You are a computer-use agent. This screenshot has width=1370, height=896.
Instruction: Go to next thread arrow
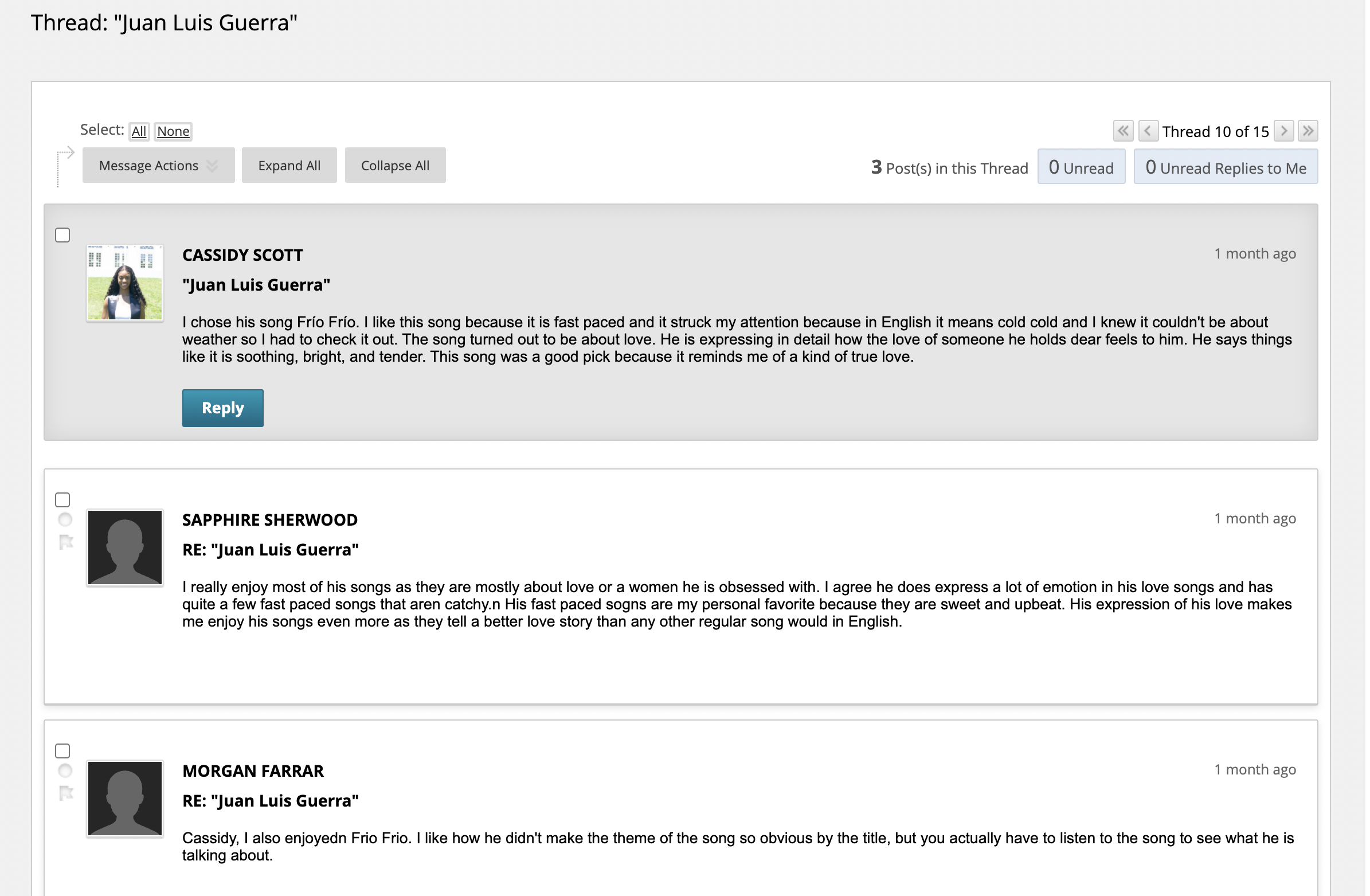coord(1283,131)
